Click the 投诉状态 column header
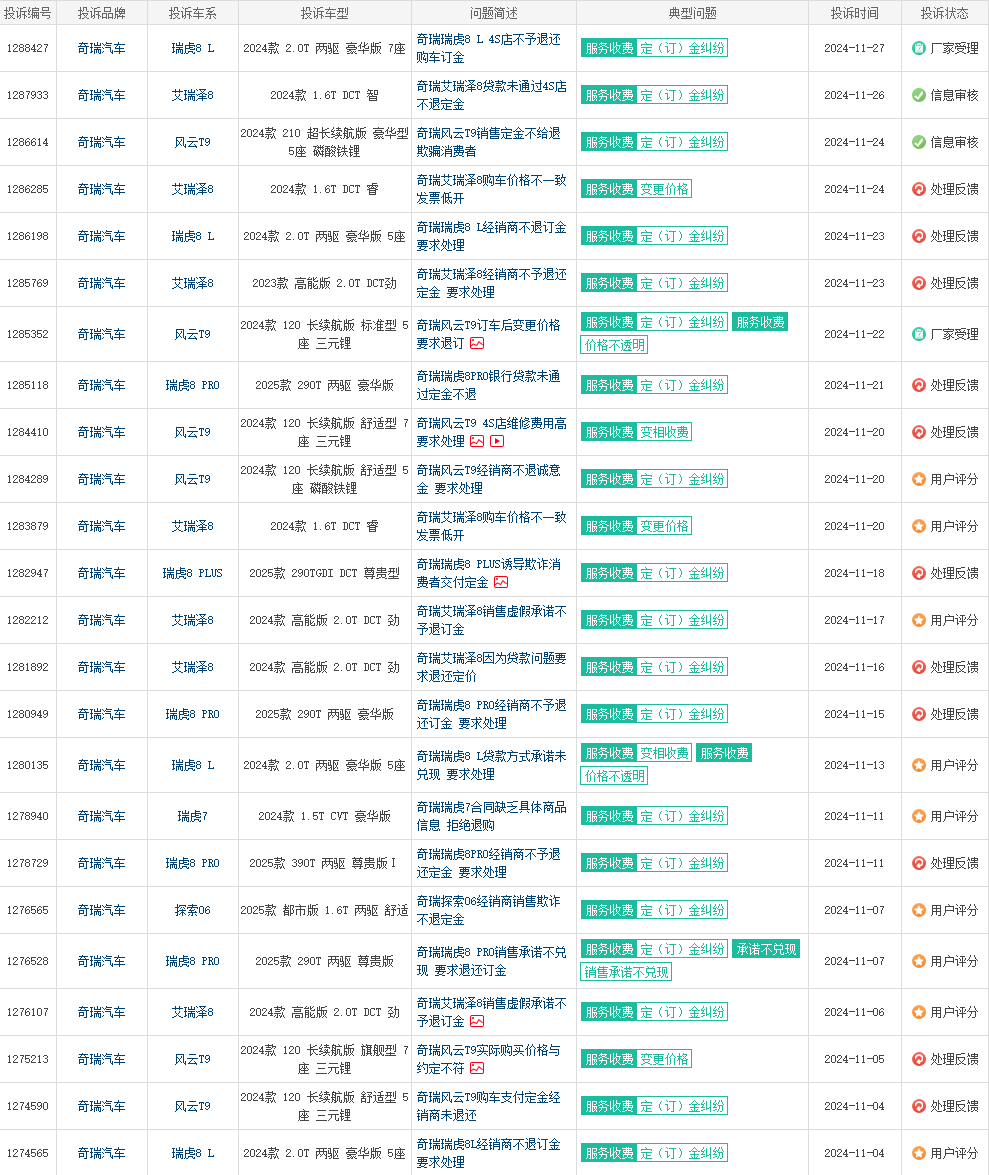The height and width of the screenshot is (1175, 989). tap(945, 13)
